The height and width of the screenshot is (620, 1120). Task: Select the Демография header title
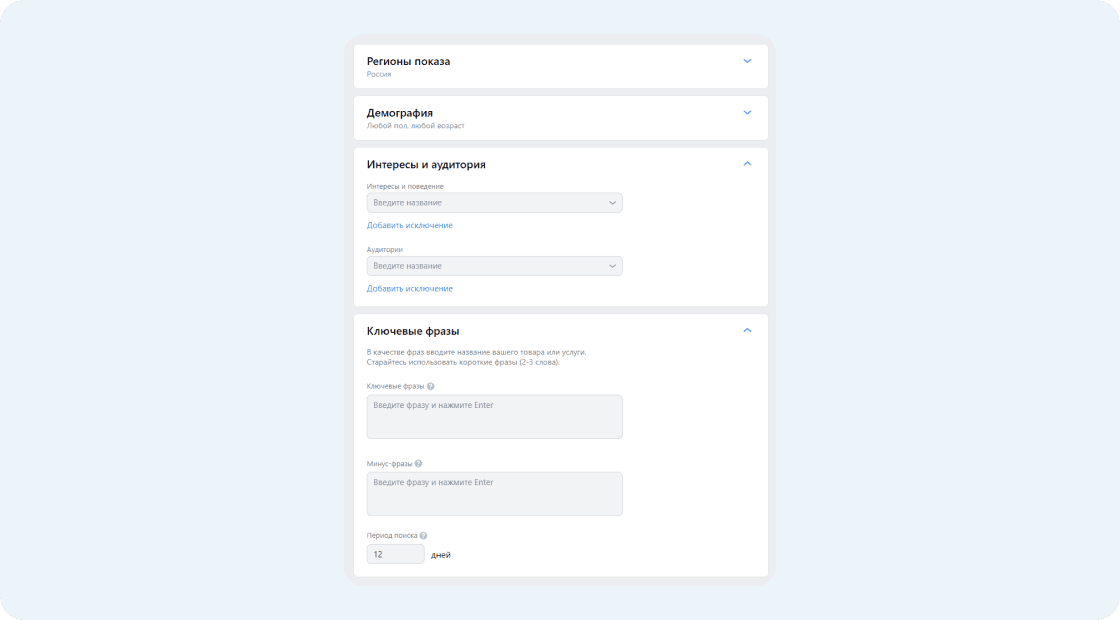point(400,113)
